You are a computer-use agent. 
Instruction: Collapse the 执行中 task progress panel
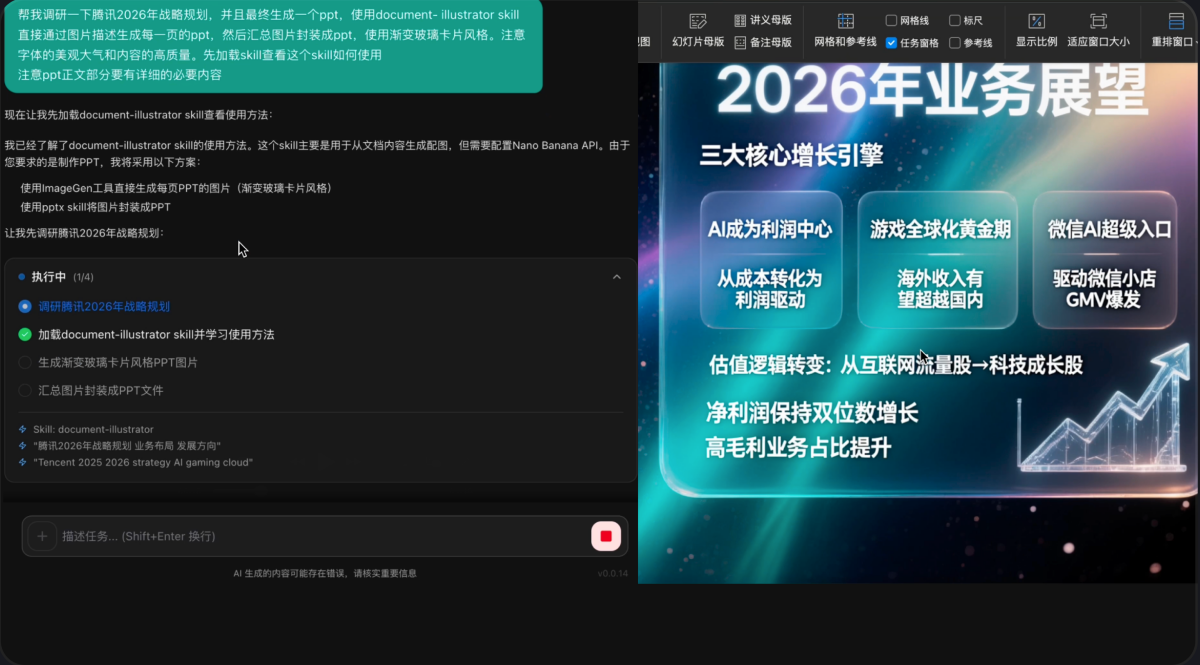click(616, 277)
